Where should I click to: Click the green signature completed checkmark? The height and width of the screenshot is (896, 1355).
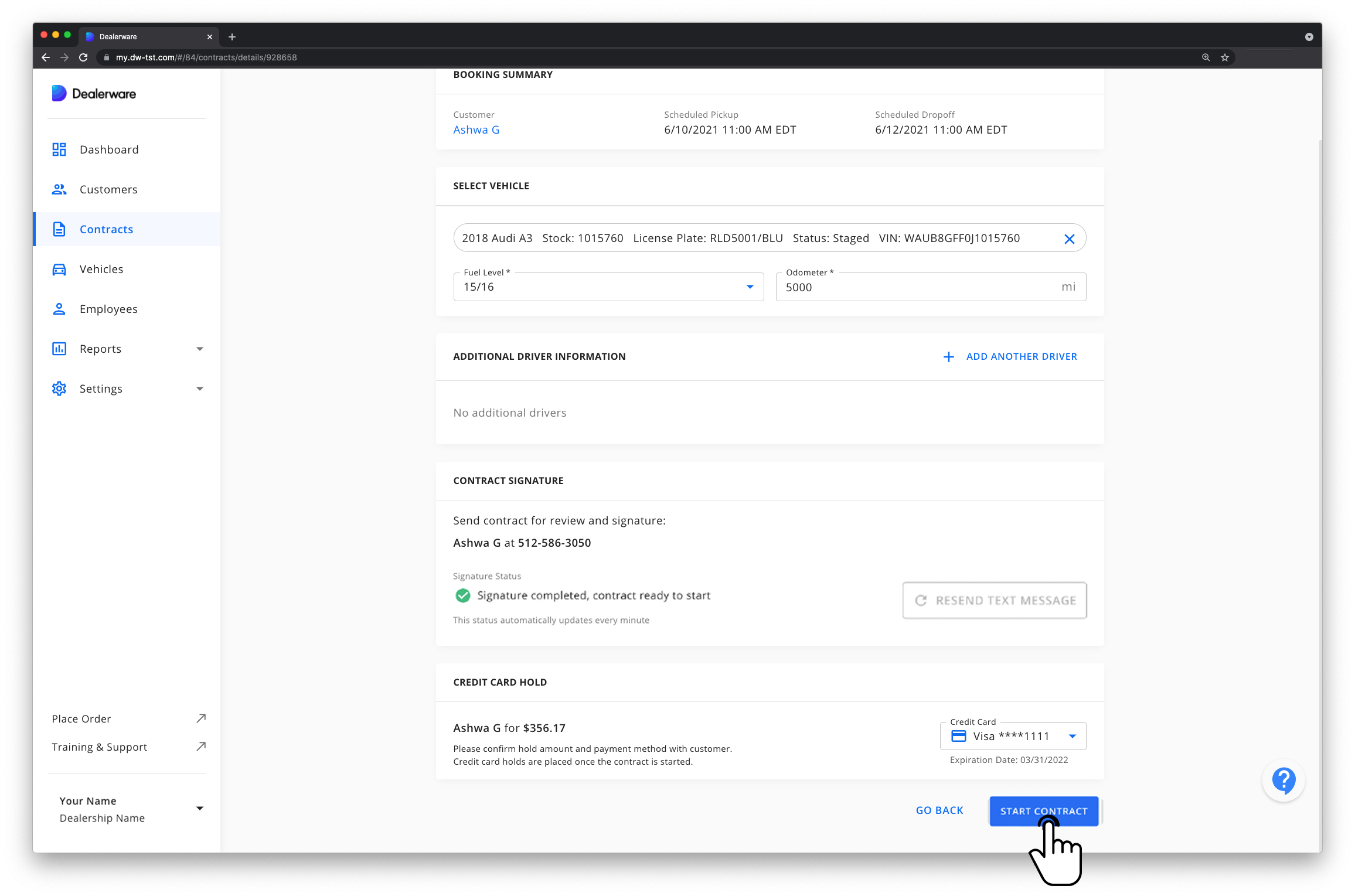point(462,595)
